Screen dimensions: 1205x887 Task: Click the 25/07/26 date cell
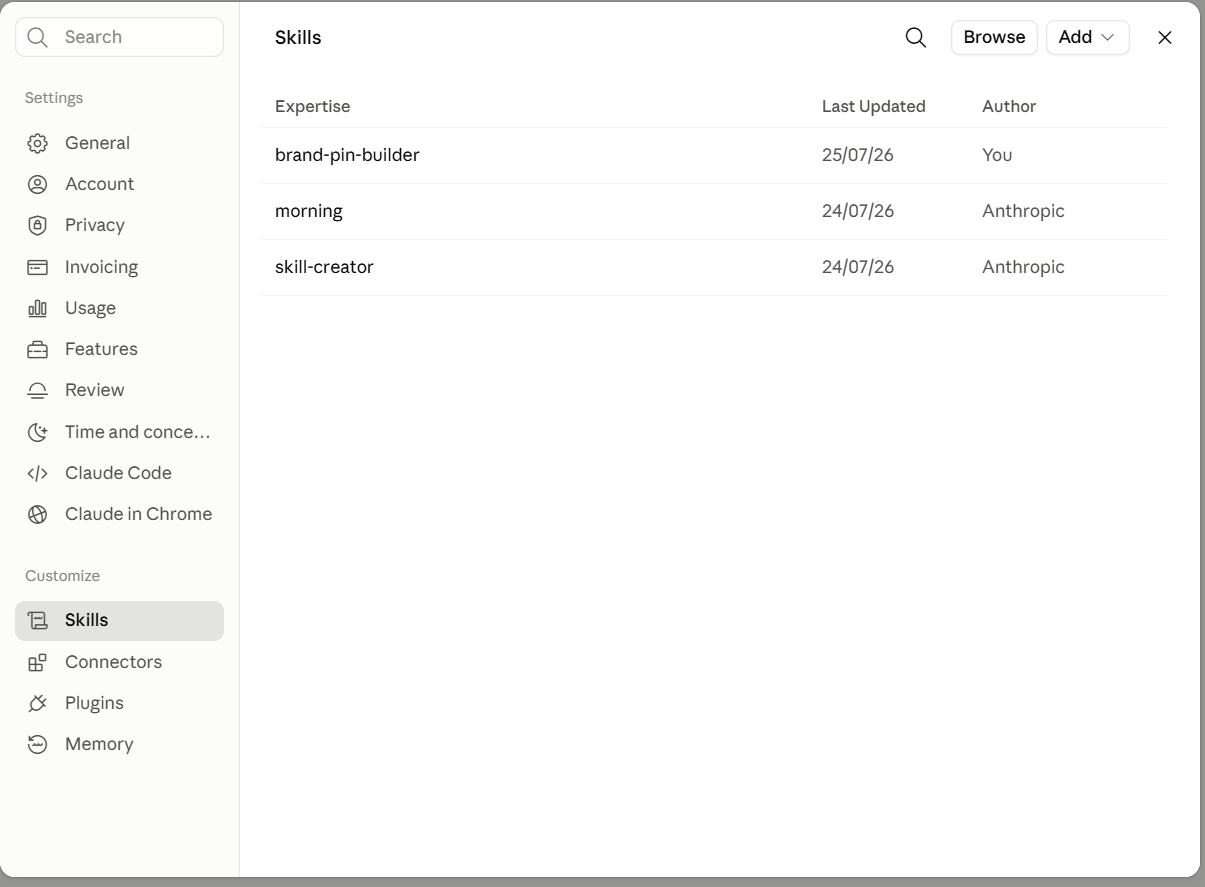[x=857, y=155]
